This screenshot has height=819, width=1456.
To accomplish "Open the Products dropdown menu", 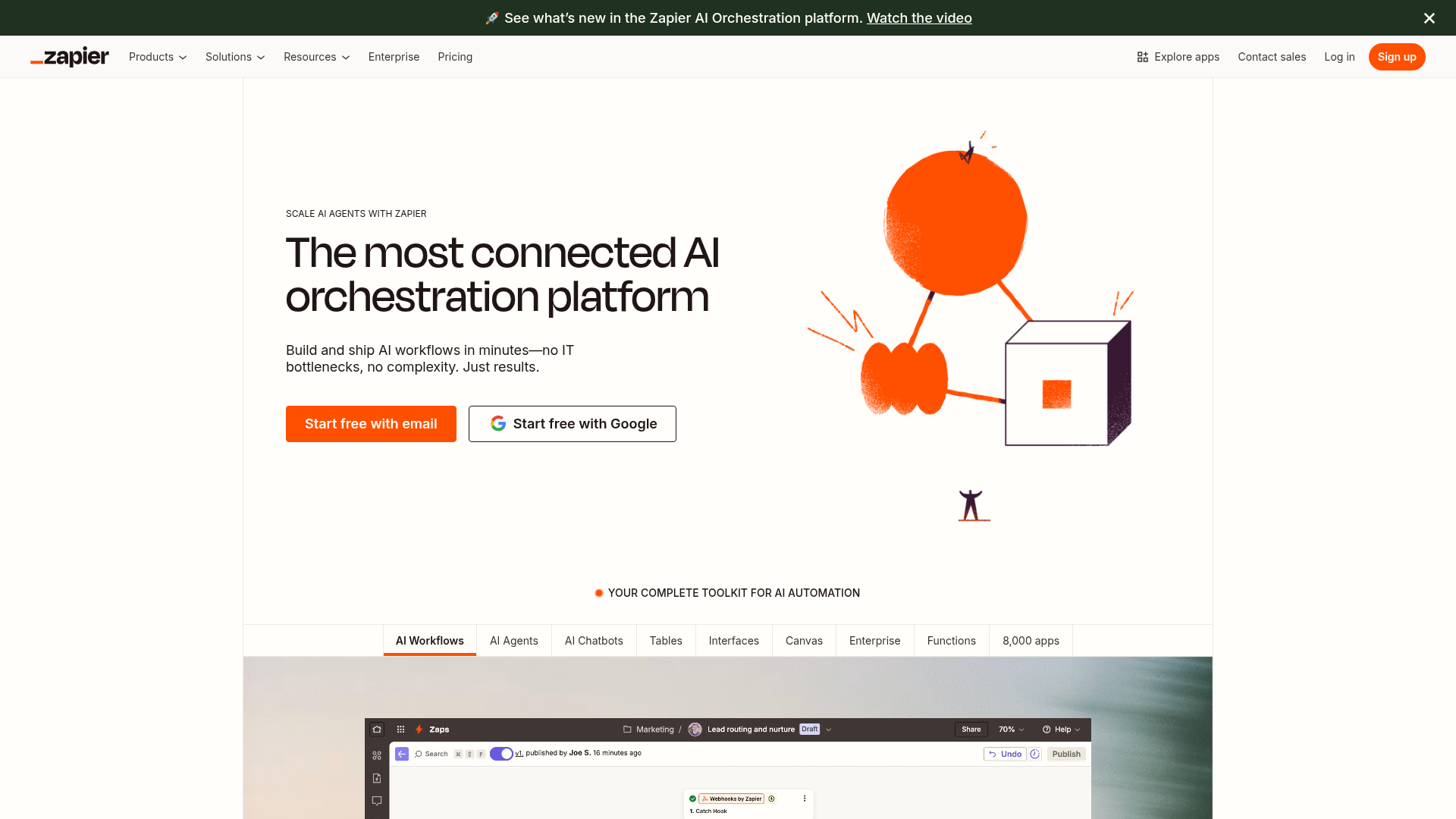I will (157, 57).
